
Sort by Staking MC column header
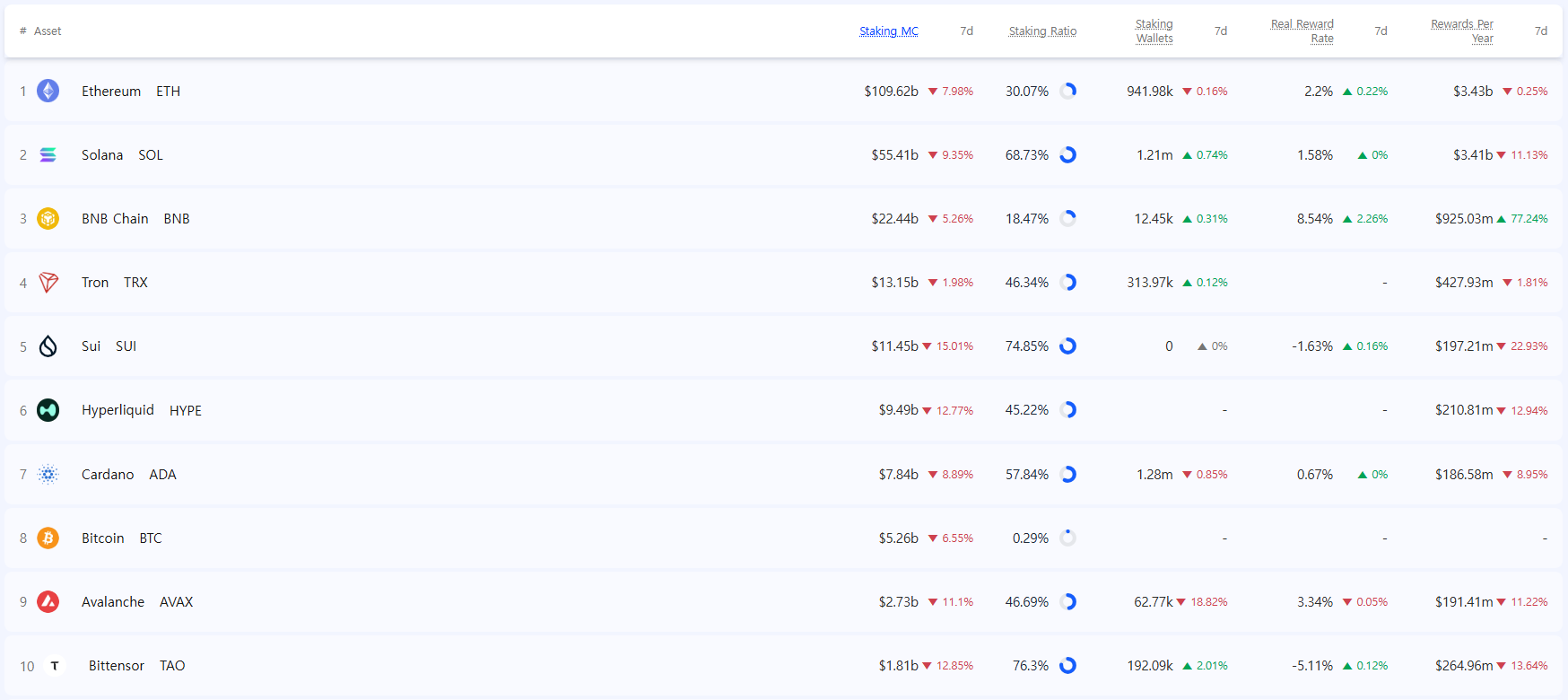pyautogui.click(x=889, y=31)
